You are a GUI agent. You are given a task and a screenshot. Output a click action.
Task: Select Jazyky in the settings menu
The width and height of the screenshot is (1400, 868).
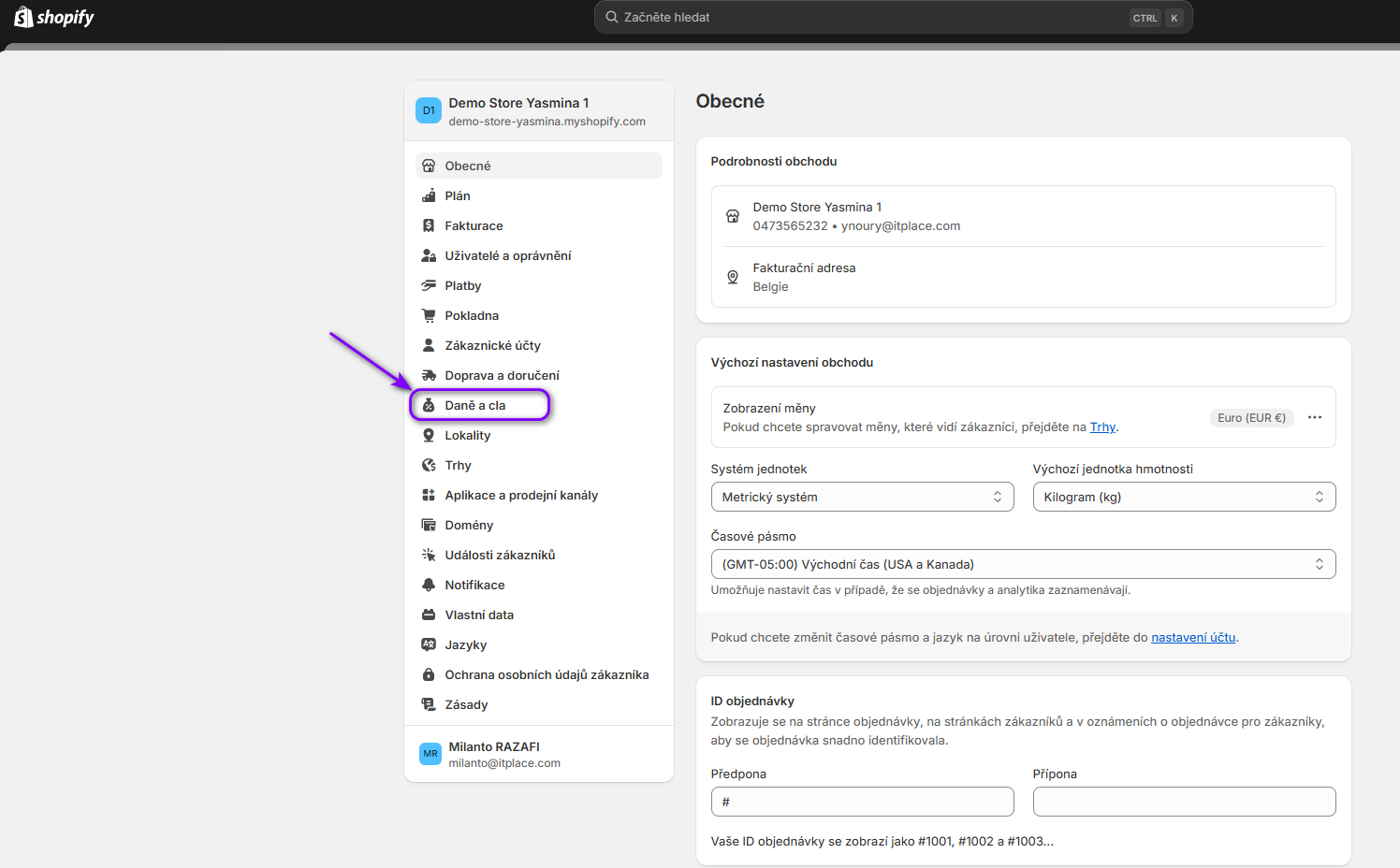click(x=465, y=644)
